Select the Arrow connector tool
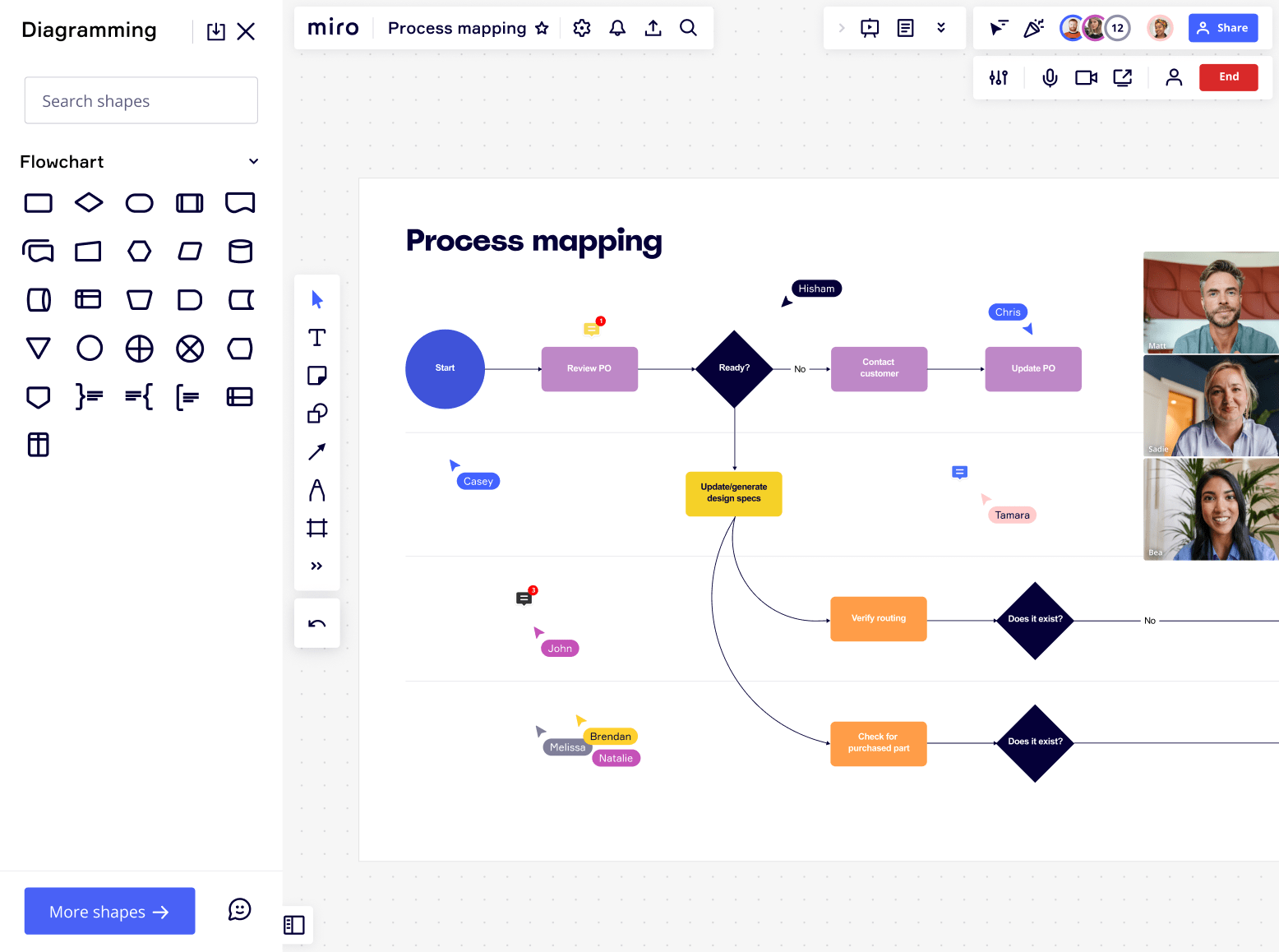 tap(316, 451)
